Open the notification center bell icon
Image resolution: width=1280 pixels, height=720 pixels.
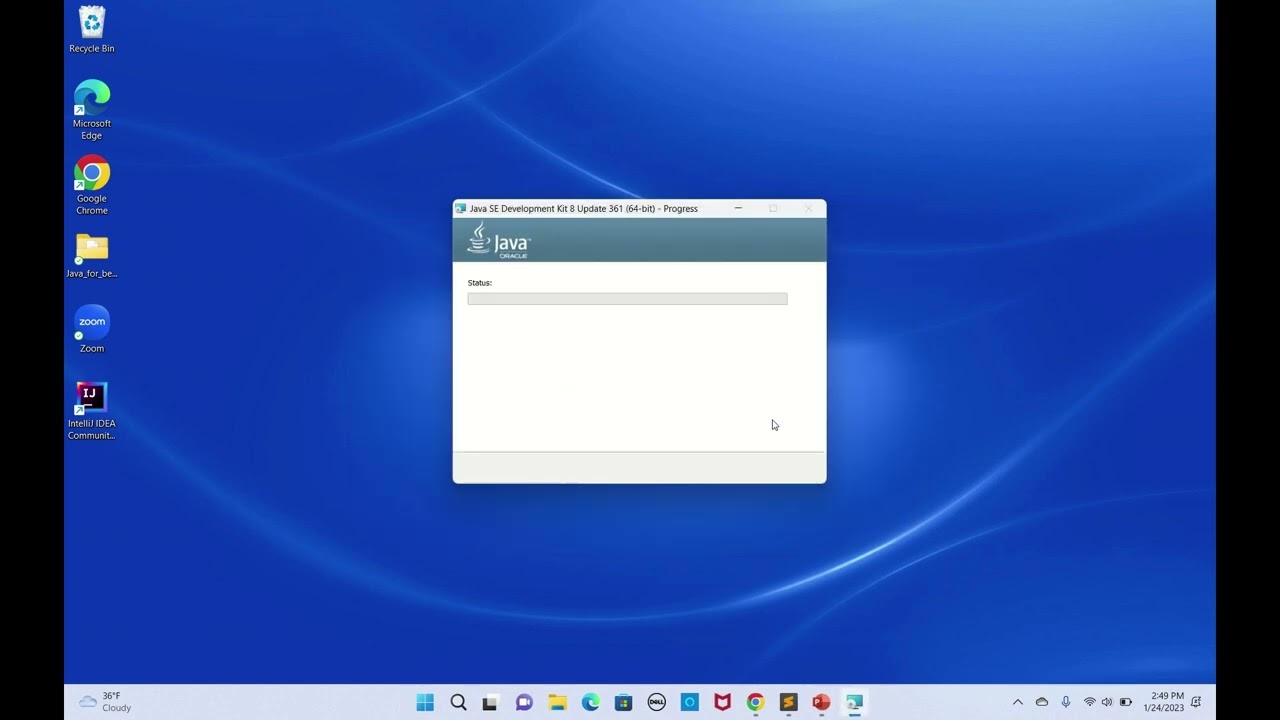(1196, 702)
